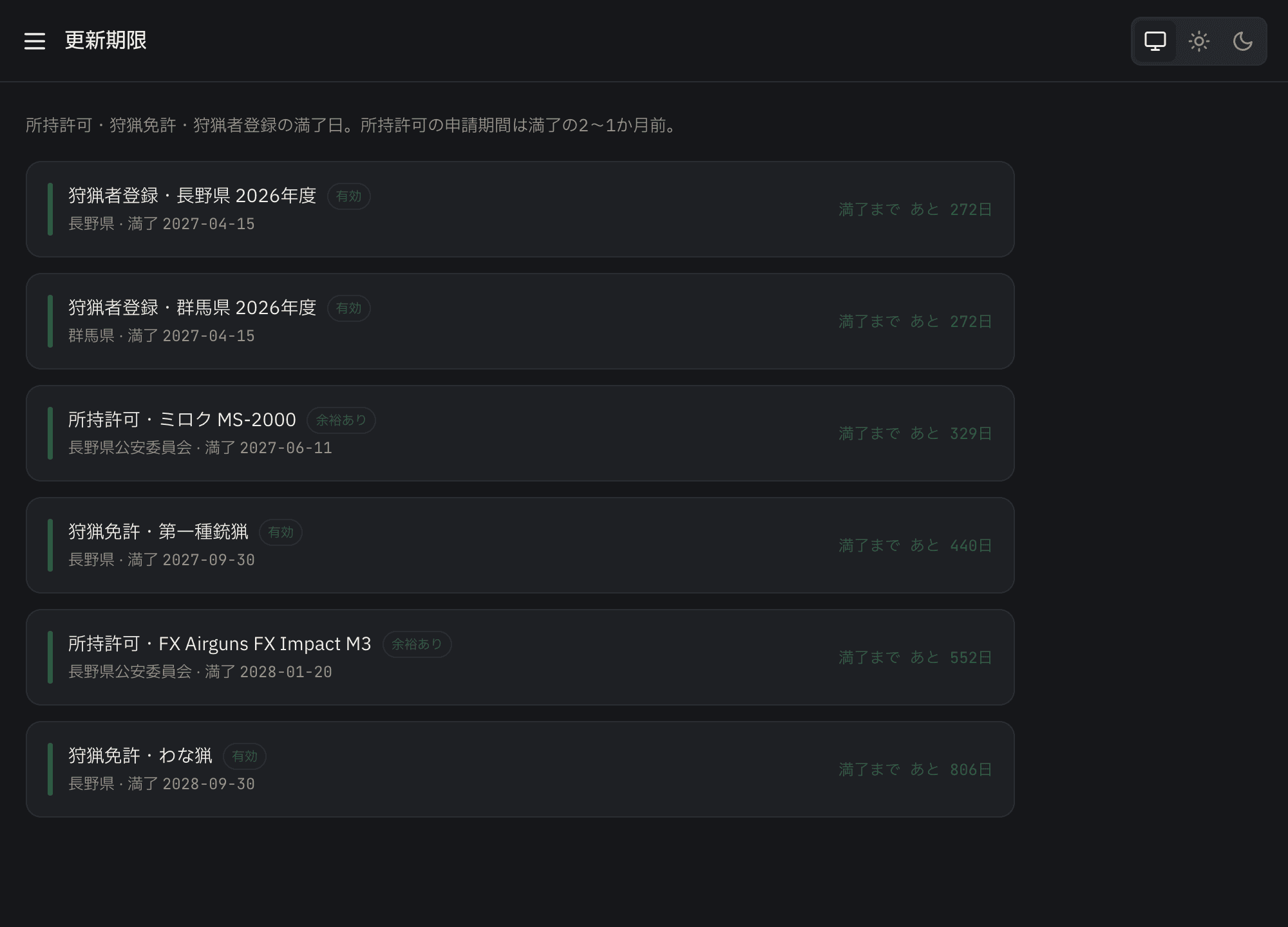Open 狩猟者登録・群馬県 2026年度 card
This screenshot has width=1288, height=927.
click(x=520, y=321)
